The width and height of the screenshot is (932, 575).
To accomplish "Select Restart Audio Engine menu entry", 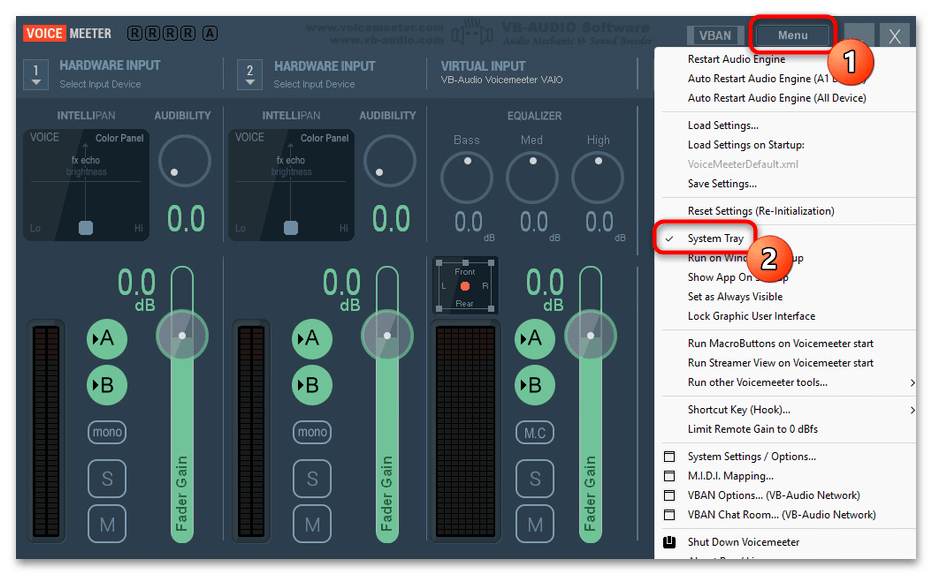I will (736, 60).
